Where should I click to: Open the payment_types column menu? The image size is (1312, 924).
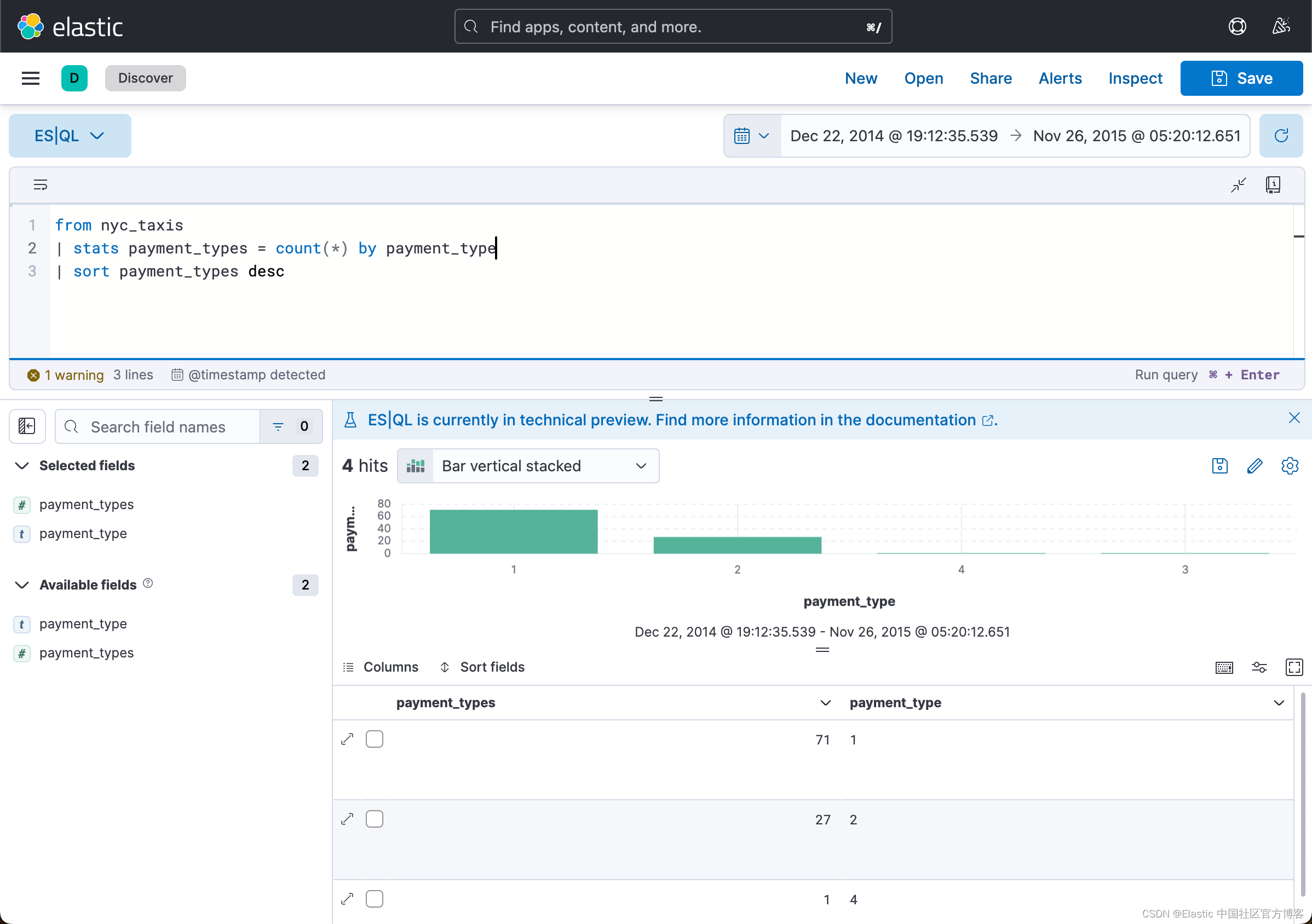pyautogui.click(x=825, y=703)
